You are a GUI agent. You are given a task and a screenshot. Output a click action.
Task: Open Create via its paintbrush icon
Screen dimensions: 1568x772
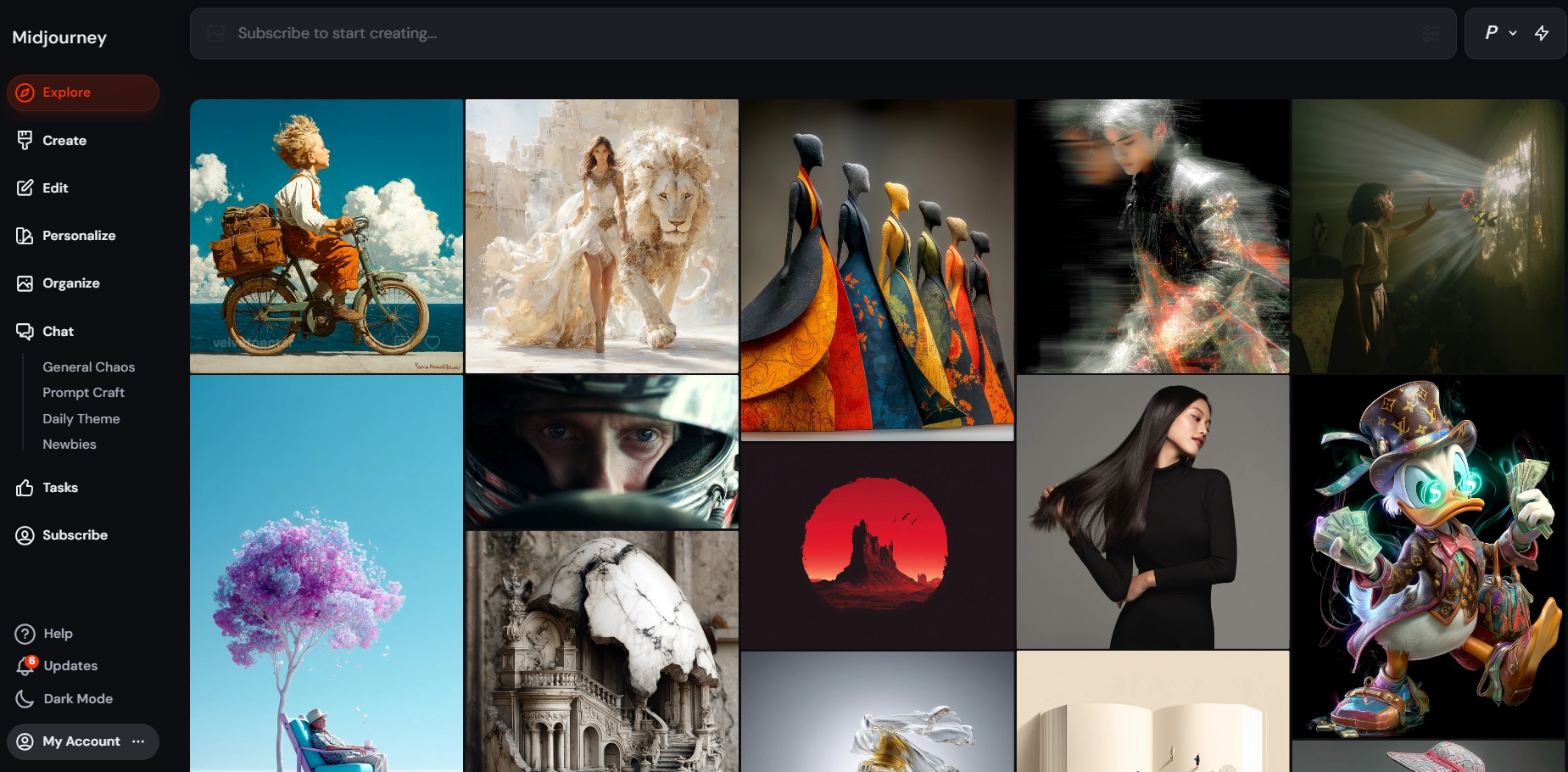[x=25, y=141]
